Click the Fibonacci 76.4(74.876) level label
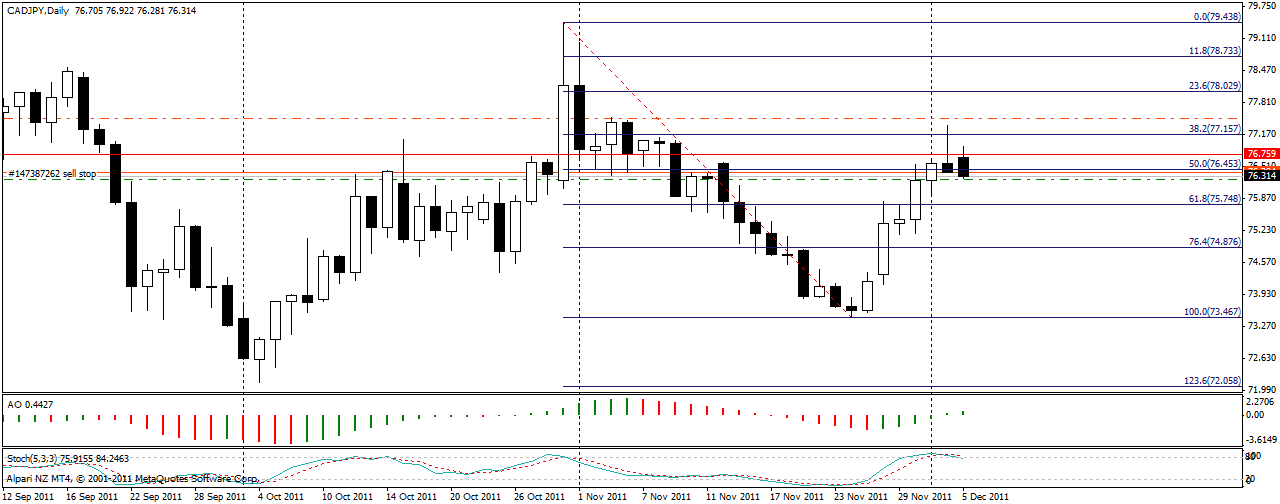 1216,241
